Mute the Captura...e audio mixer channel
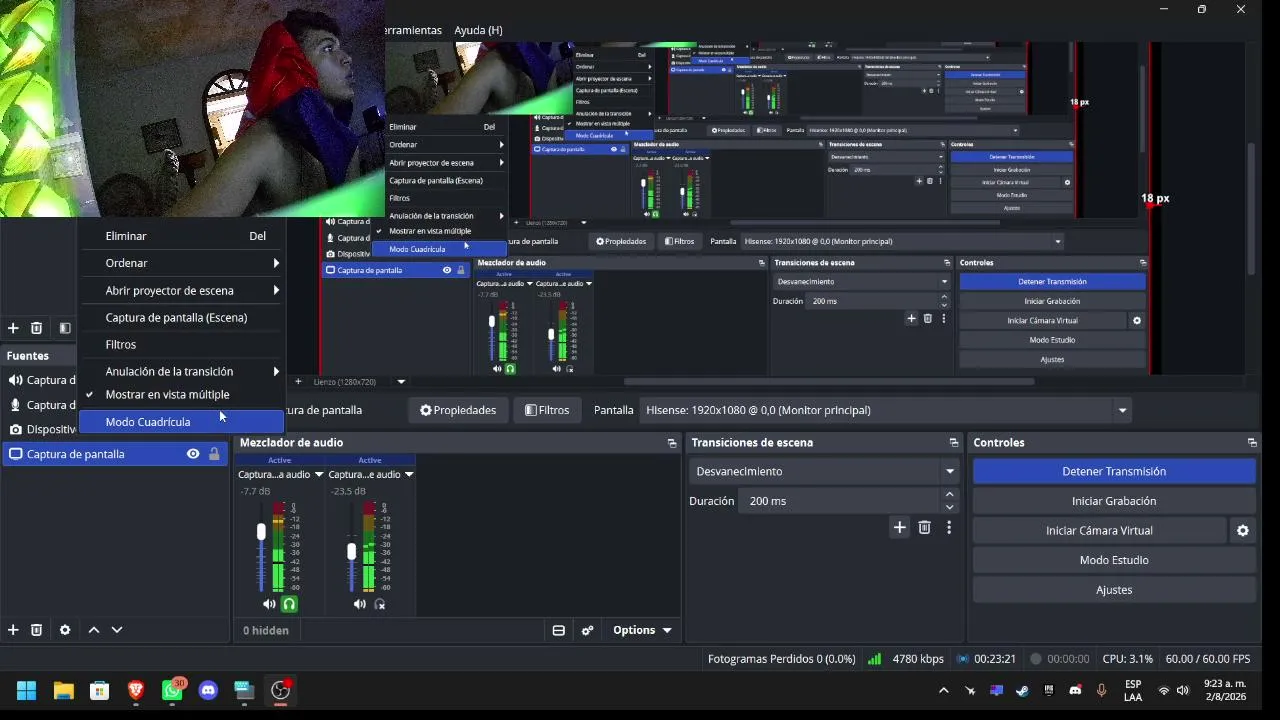1280x720 pixels. tap(359, 604)
